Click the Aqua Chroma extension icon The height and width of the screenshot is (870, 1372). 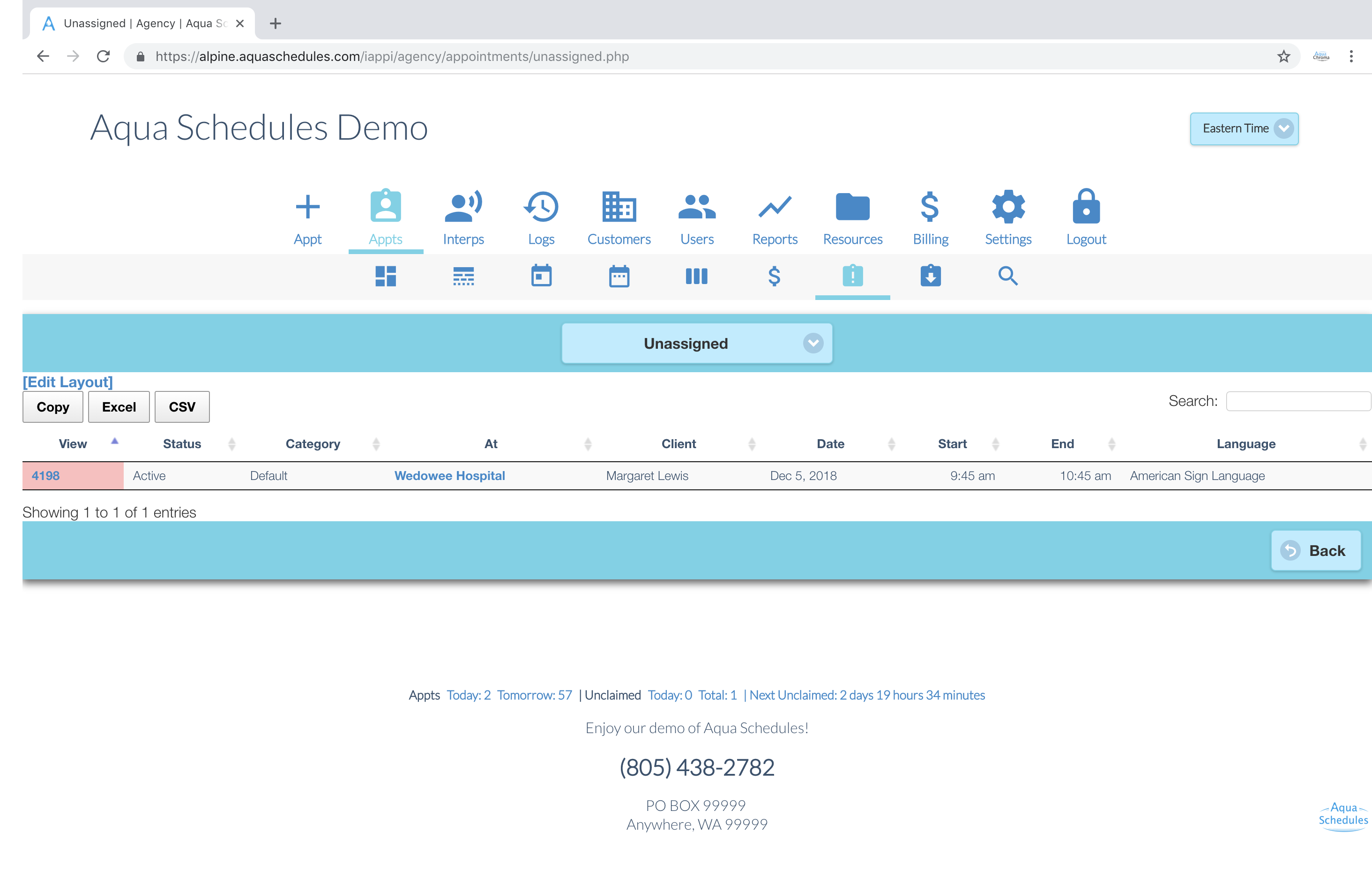[1321, 56]
